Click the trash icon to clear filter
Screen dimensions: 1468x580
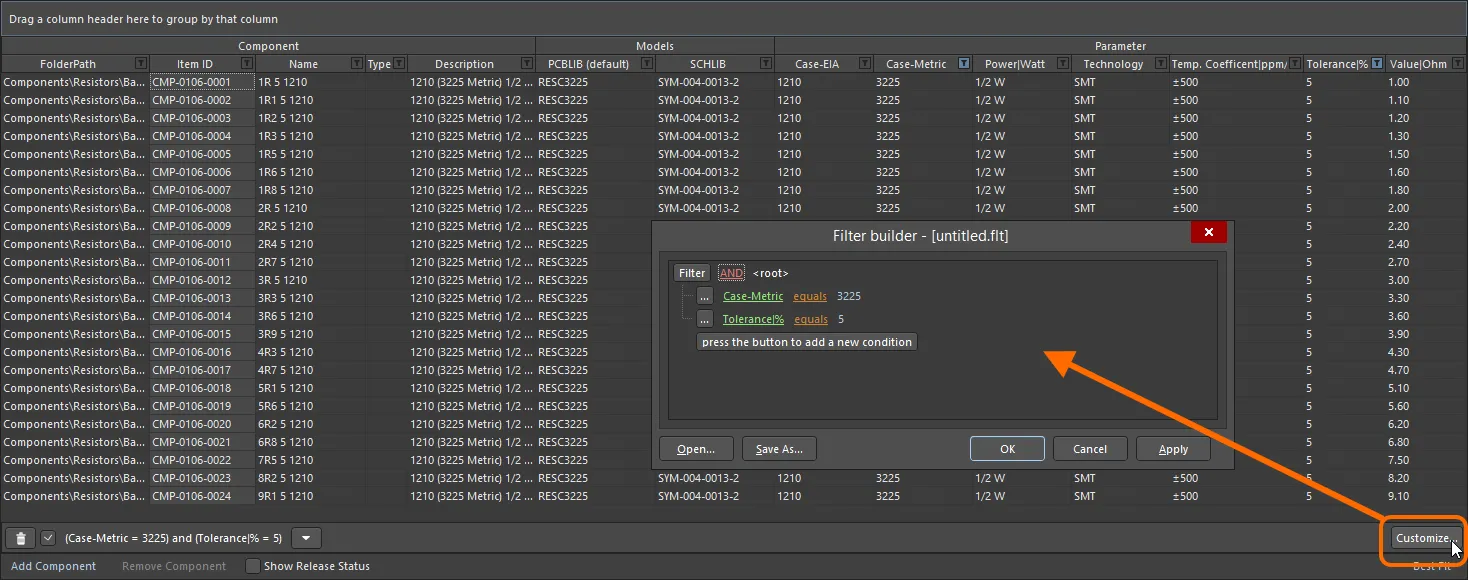pyautogui.click(x=20, y=538)
